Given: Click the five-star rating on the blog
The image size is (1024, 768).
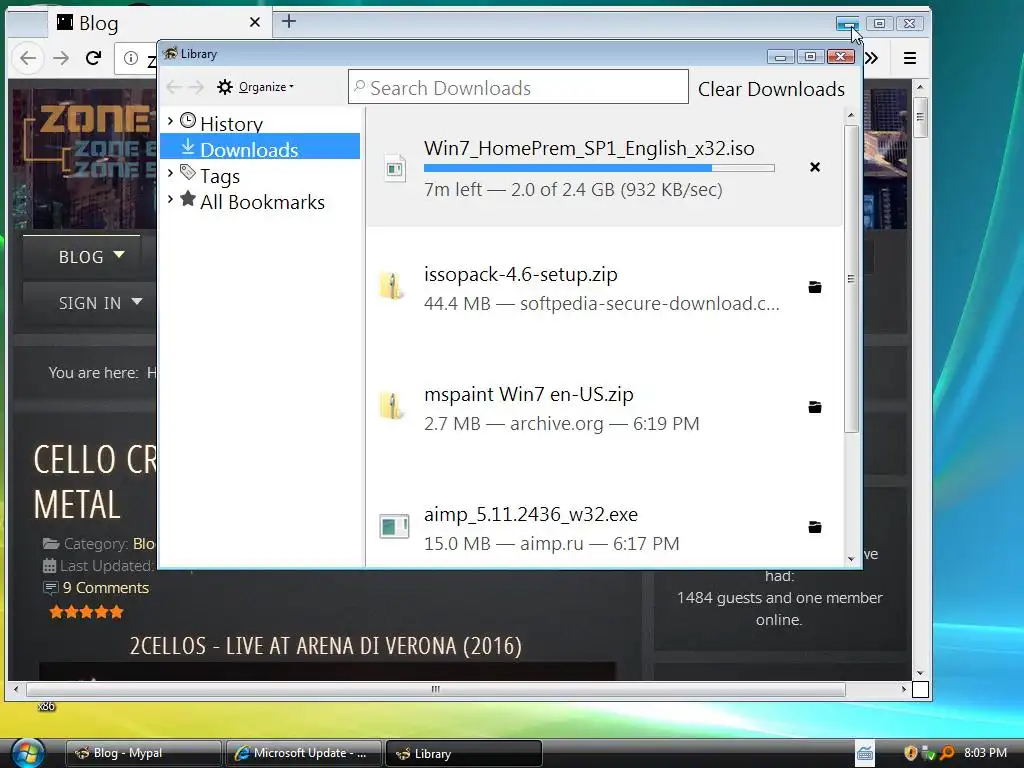Looking at the screenshot, I should point(86,612).
